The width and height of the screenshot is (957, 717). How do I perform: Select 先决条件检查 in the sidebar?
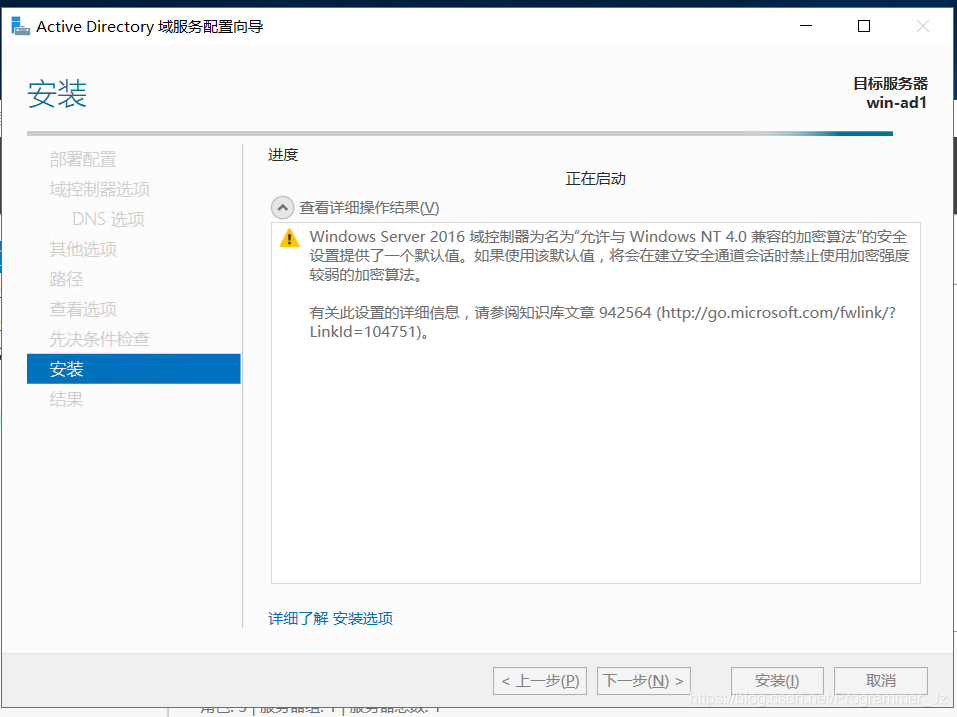(x=99, y=339)
